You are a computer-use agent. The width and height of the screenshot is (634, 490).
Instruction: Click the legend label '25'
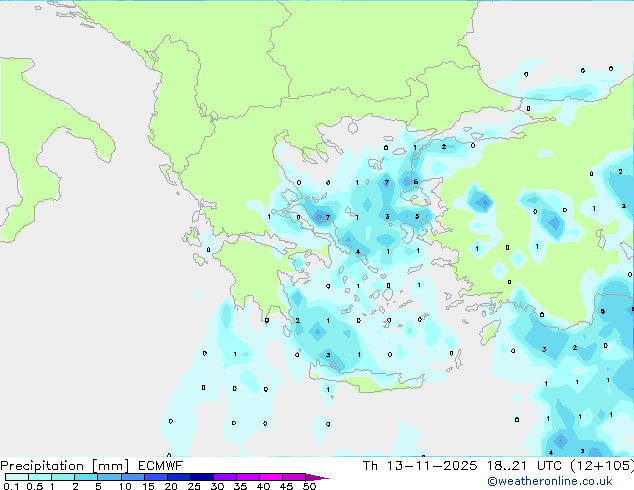point(194,486)
